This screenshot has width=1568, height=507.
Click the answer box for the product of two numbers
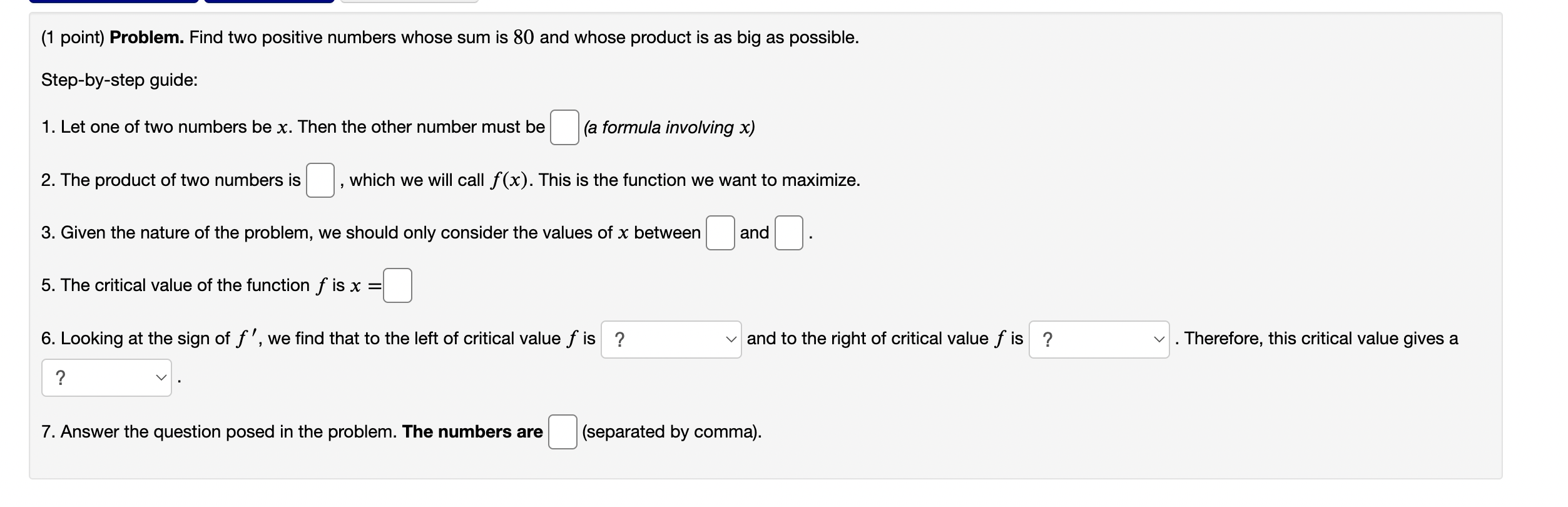[x=320, y=181]
